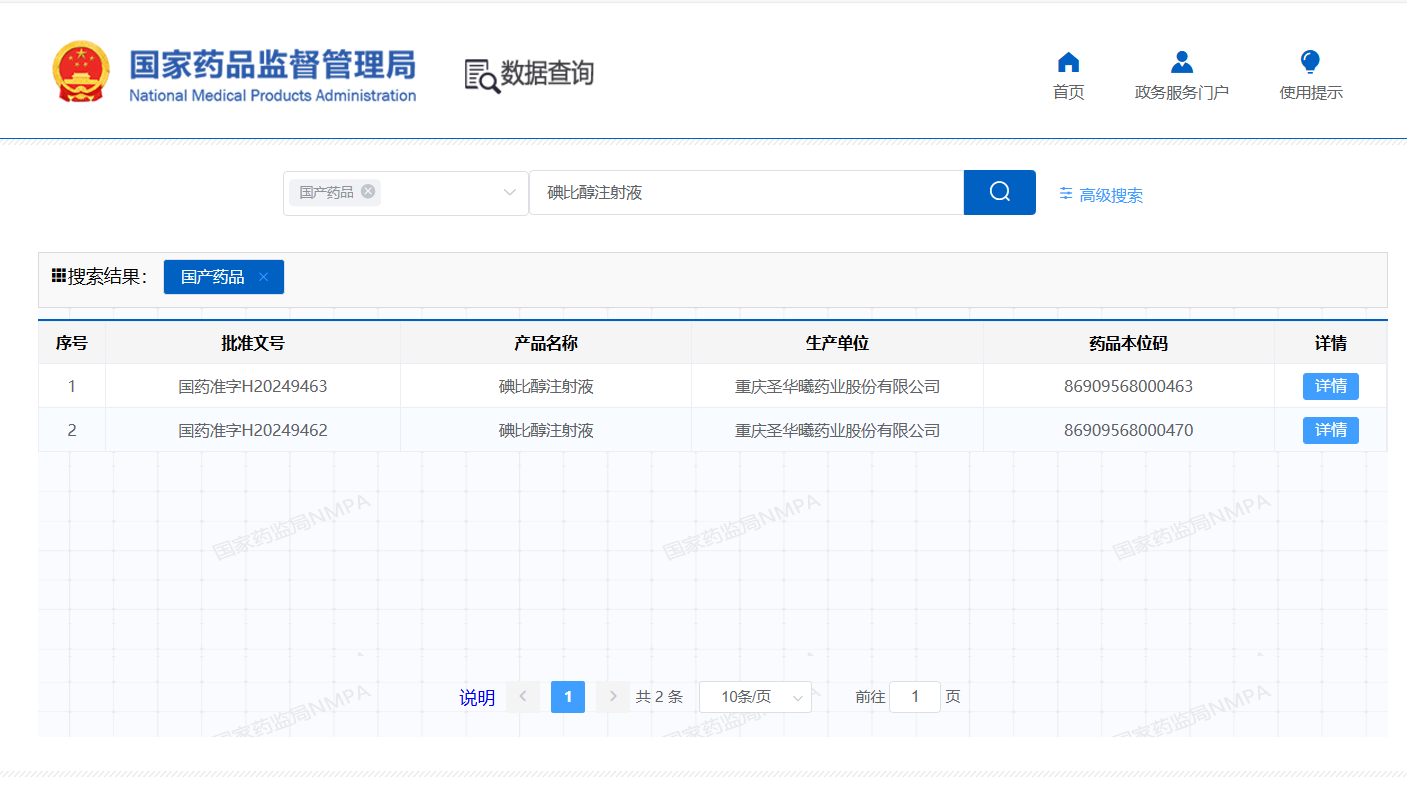
Task: Open 详情 for row 86909568000463
Action: tap(1331, 386)
